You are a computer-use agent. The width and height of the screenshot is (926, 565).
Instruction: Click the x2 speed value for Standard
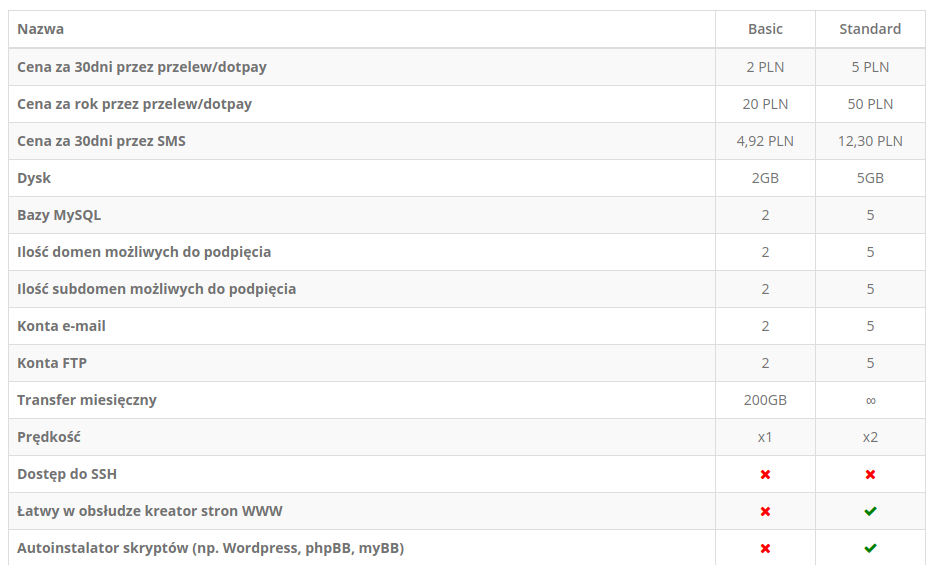(x=870, y=437)
